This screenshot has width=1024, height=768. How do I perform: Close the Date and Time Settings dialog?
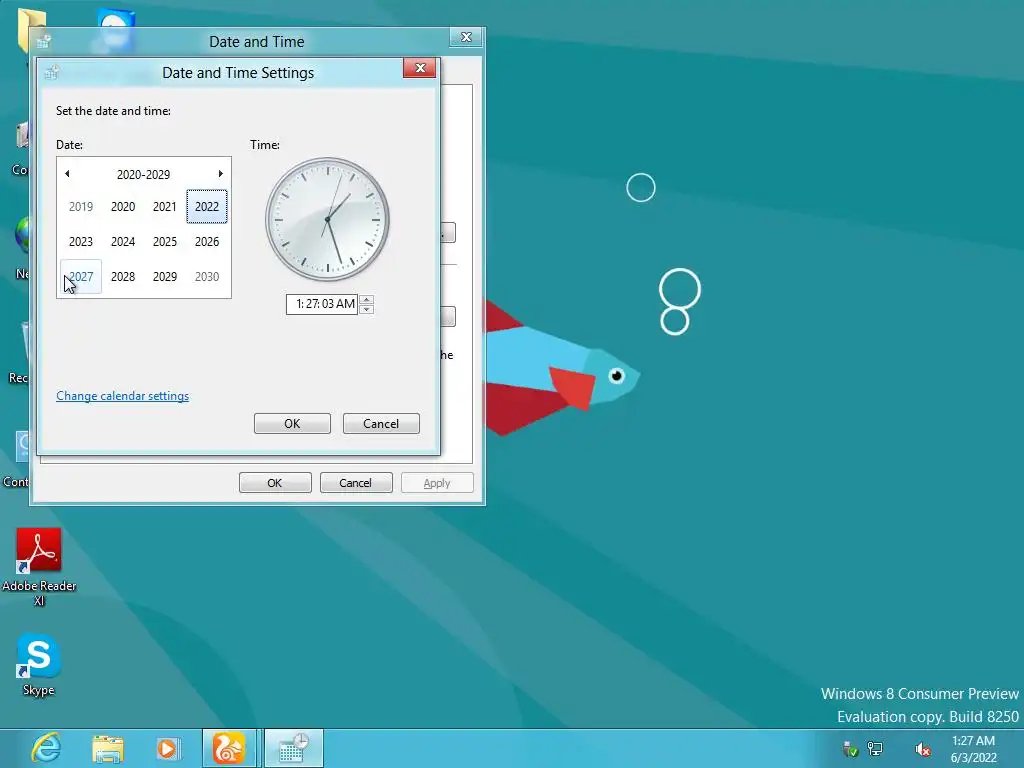pyautogui.click(x=419, y=68)
